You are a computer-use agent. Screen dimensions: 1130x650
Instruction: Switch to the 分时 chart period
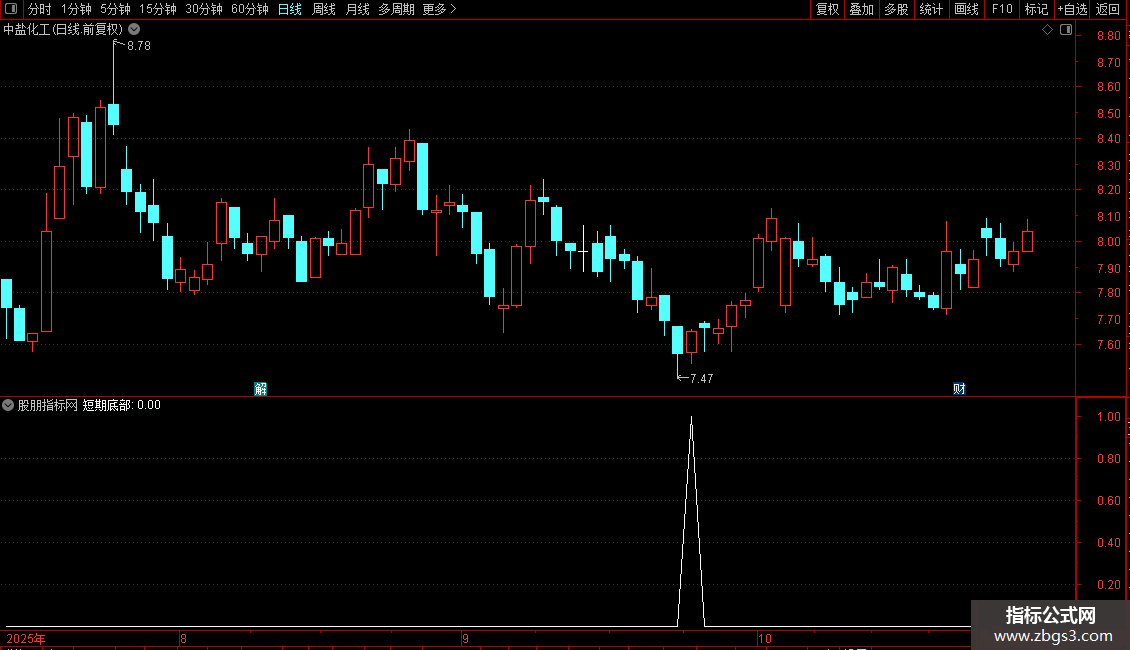(x=40, y=9)
